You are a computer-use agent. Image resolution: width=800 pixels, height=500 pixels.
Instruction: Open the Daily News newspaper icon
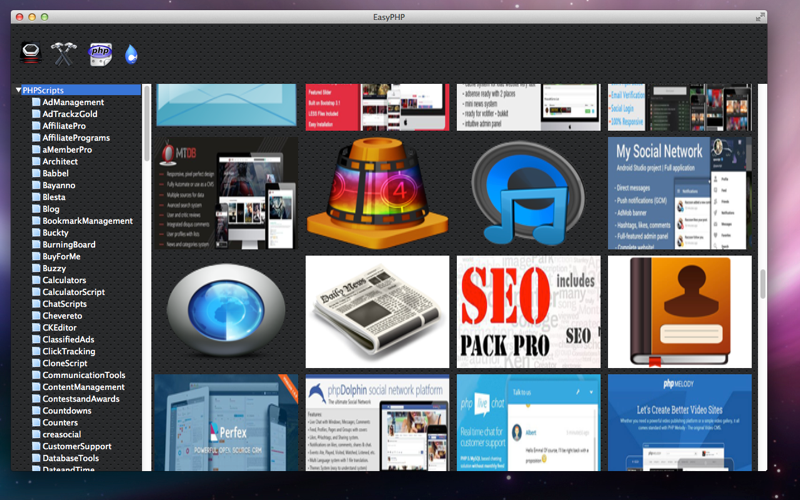pos(378,312)
